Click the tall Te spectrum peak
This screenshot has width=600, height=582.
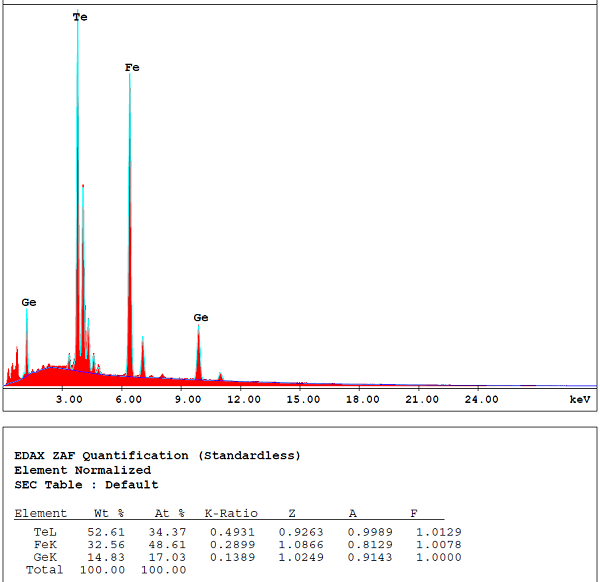click(x=78, y=191)
